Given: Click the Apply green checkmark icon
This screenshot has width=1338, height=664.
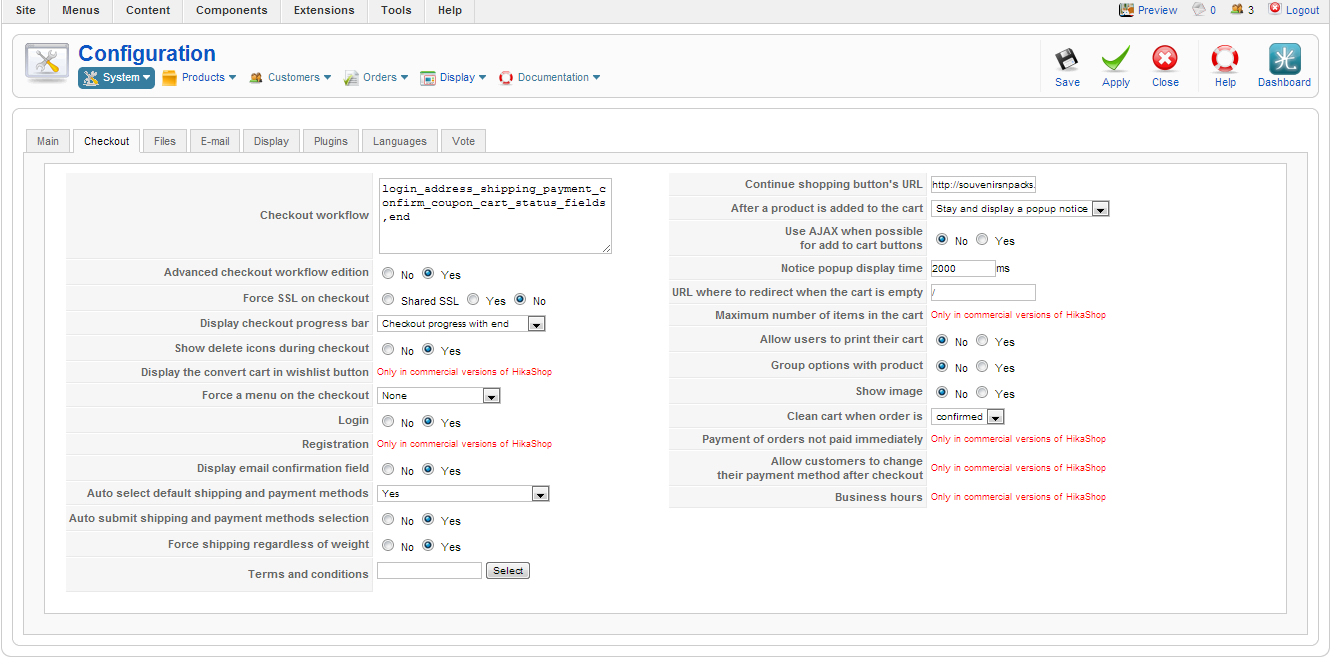Looking at the screenshot, I should coord(1116,59).
